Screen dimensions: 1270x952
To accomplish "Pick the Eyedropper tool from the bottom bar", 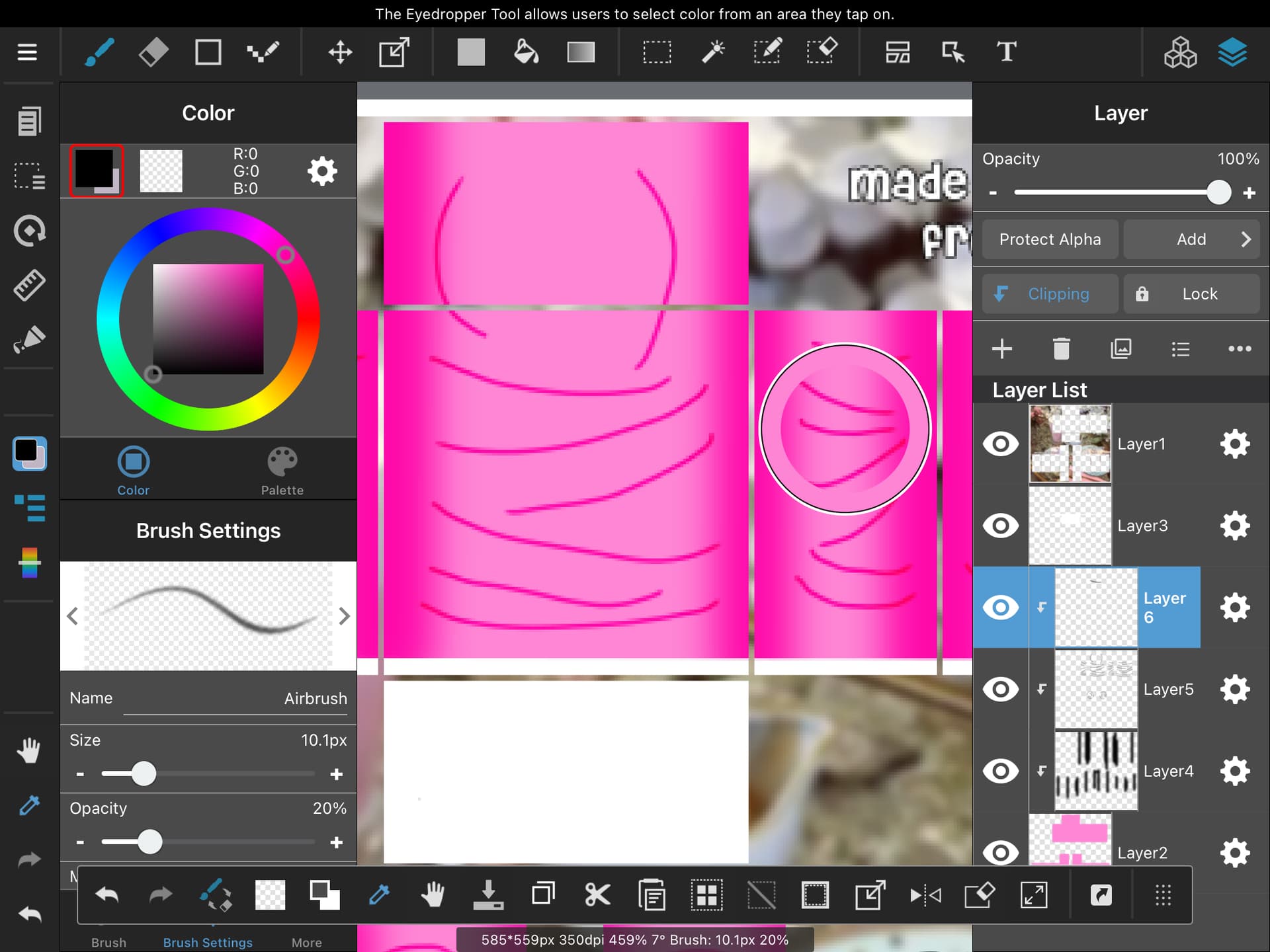I will coord(378,894).
